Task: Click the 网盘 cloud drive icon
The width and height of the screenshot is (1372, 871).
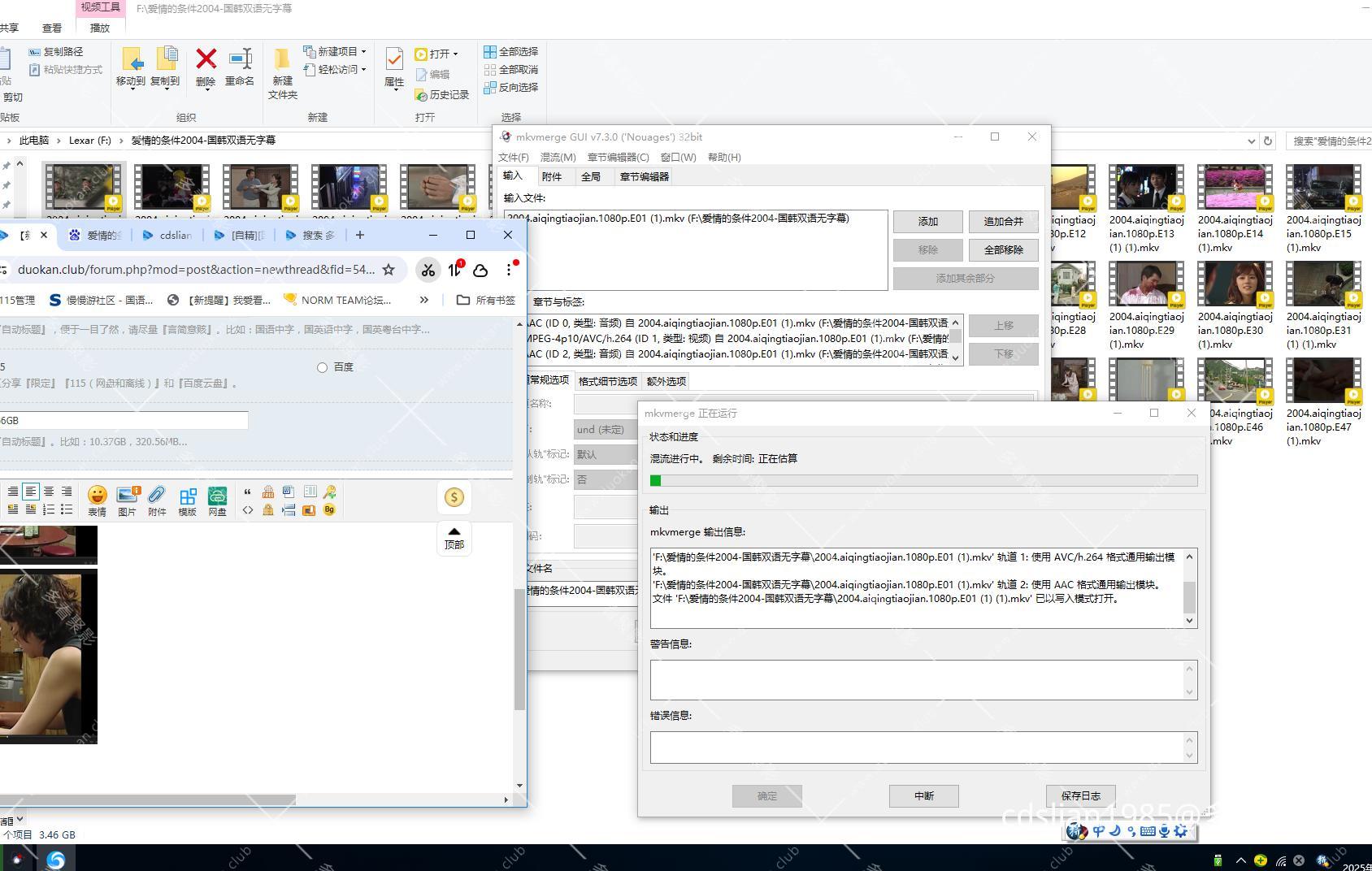Action: coord(217,497)
